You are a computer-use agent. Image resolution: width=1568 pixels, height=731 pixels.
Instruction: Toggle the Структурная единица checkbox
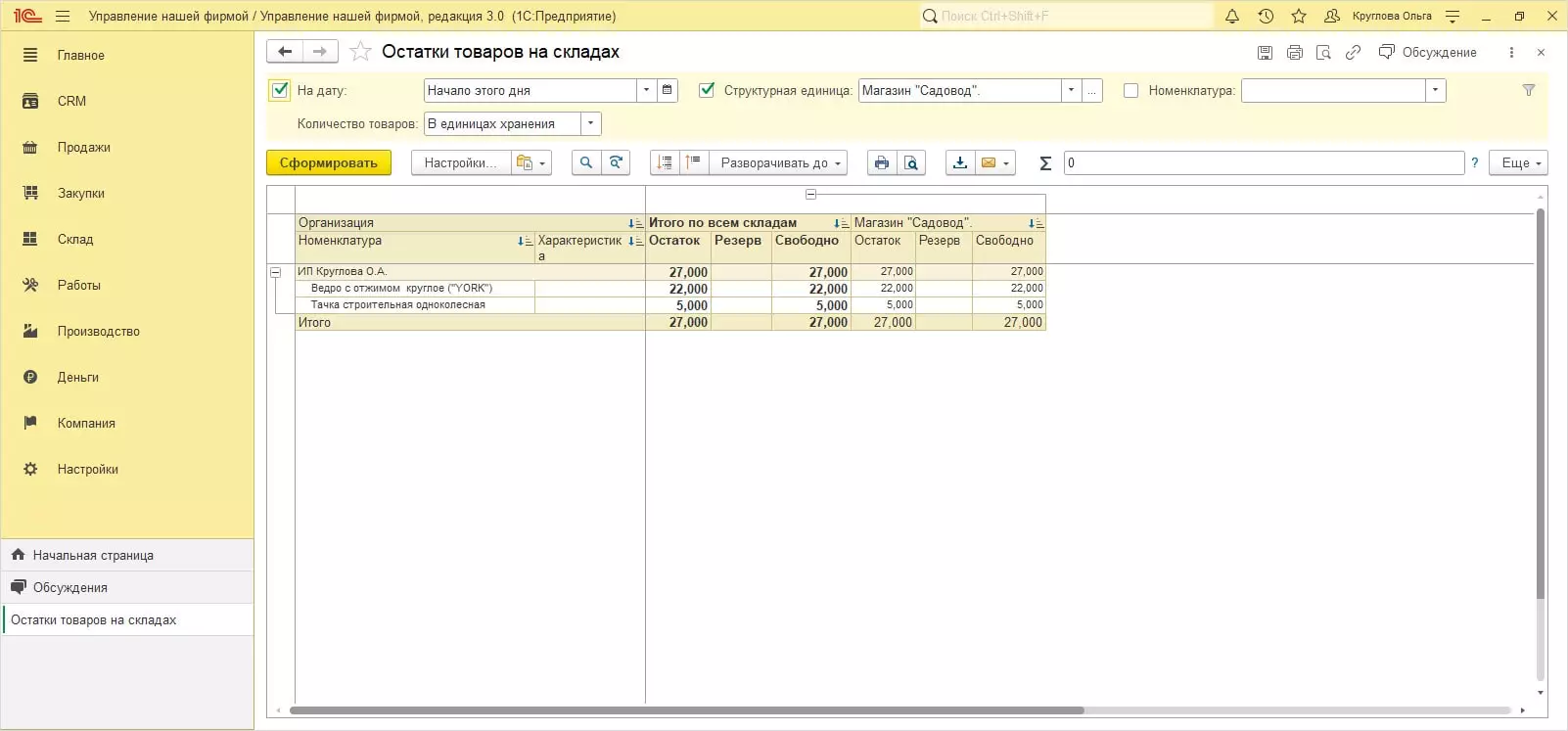coord(707,90)
